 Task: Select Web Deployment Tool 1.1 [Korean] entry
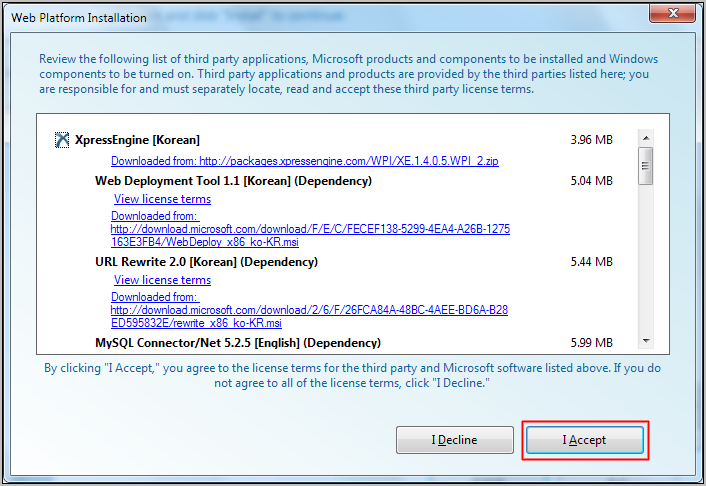(233, 181)
